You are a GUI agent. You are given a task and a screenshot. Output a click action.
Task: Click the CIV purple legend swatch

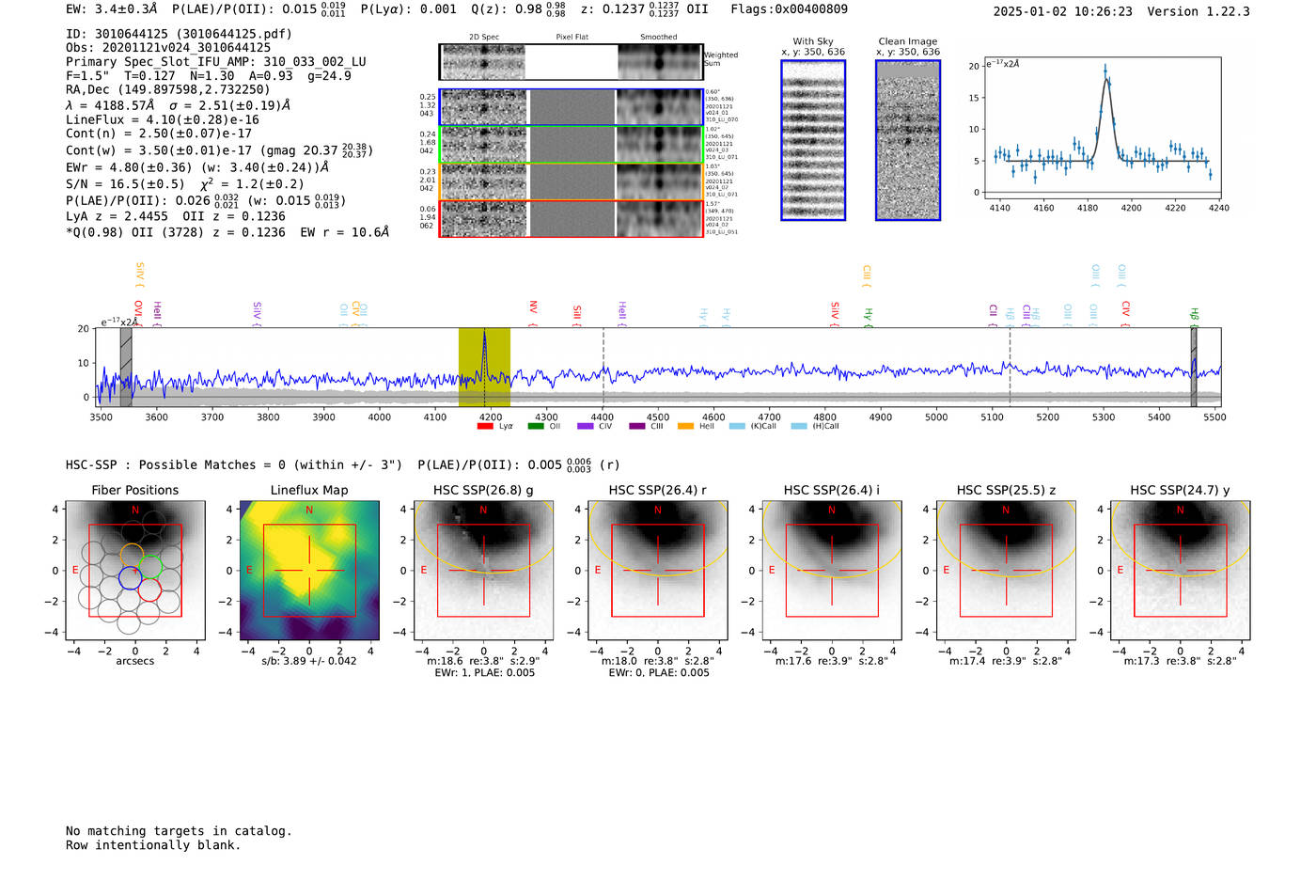click(x=586, y=426)
